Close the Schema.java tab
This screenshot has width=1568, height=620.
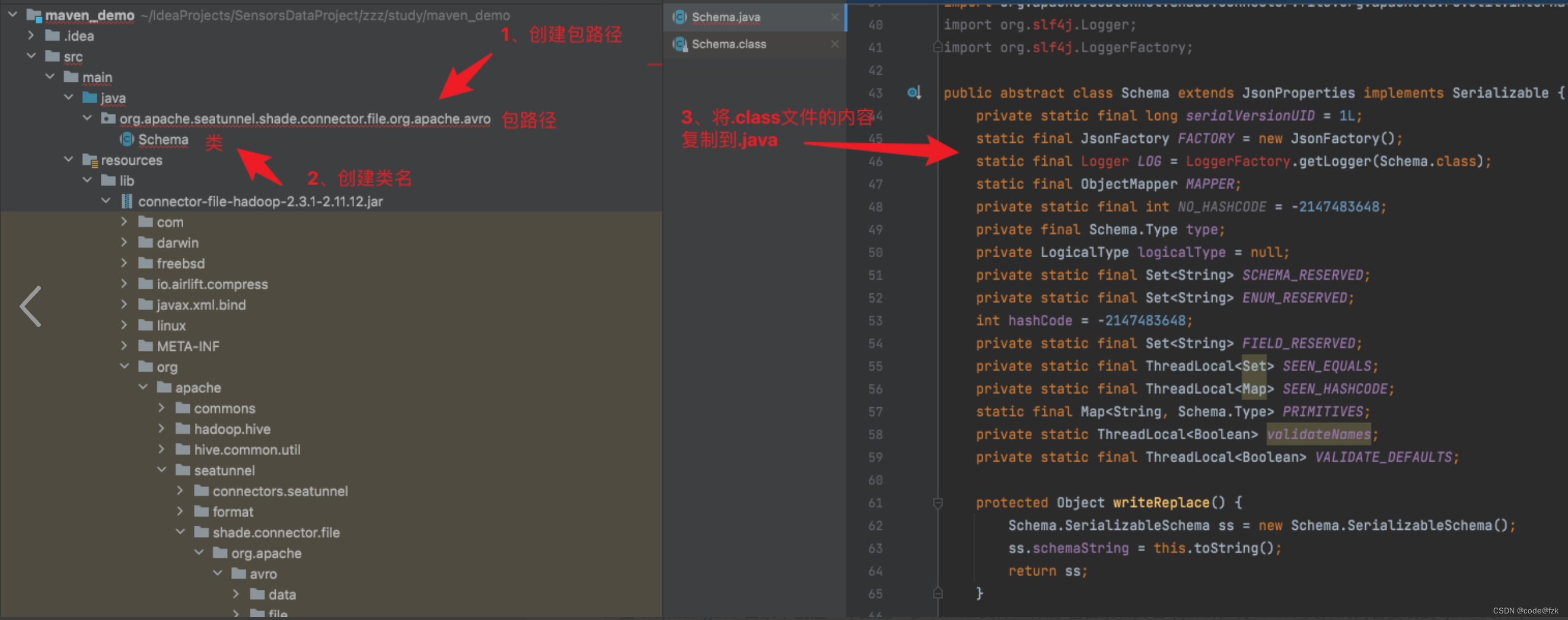tap(834, 17)
